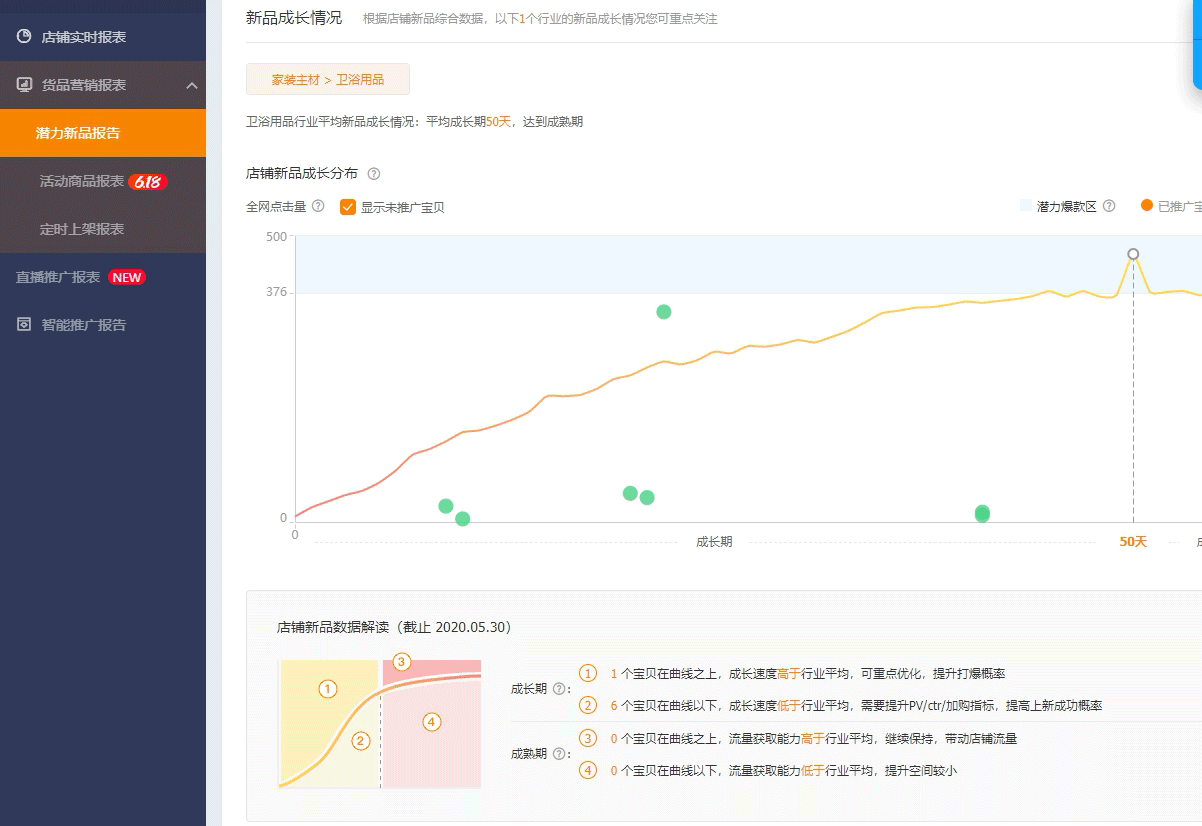Click help icon next to 成长期 label
Image resolution: width=1202 pixels, height=826 pixels.
coord(559,689)
